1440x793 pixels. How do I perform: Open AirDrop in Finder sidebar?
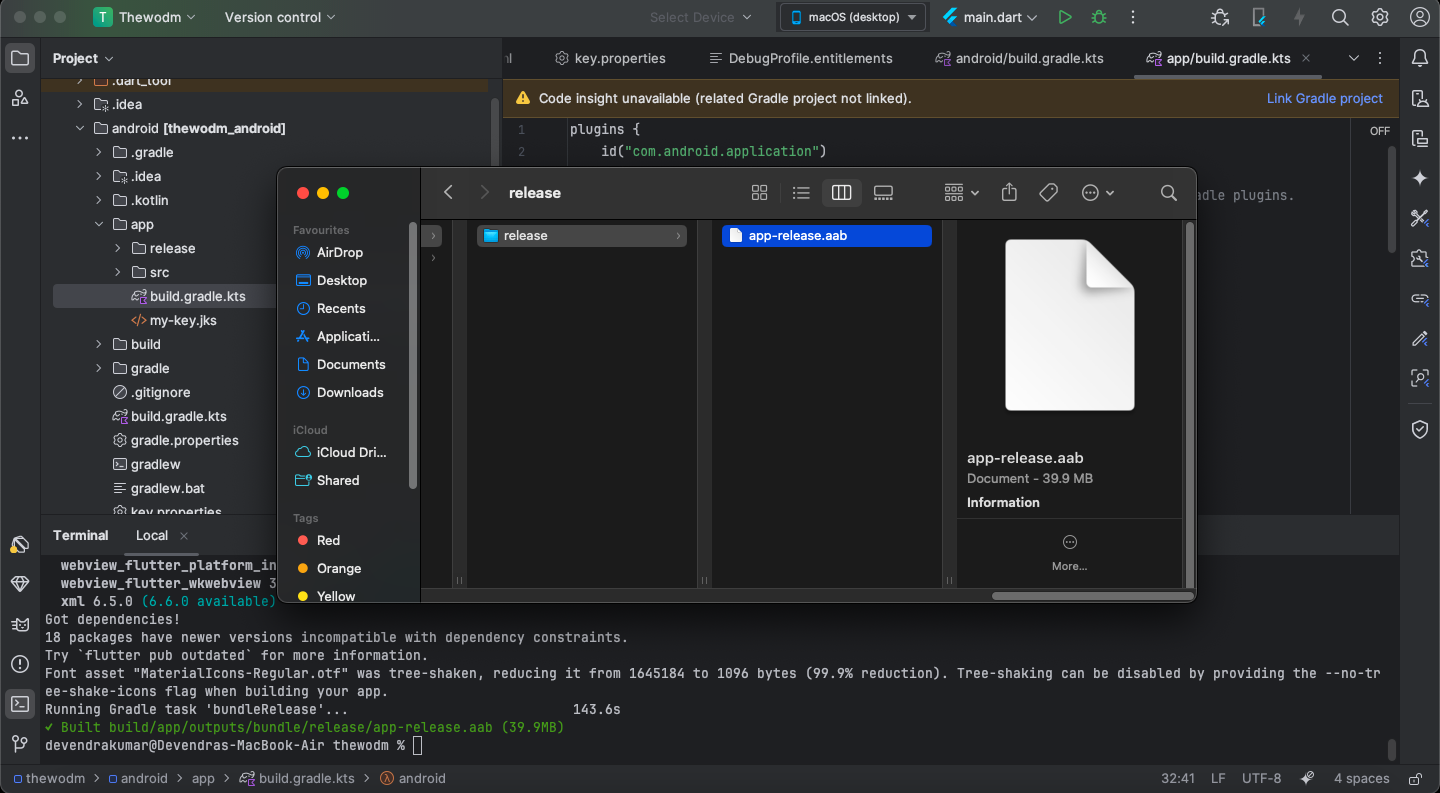tap(340, 252)
